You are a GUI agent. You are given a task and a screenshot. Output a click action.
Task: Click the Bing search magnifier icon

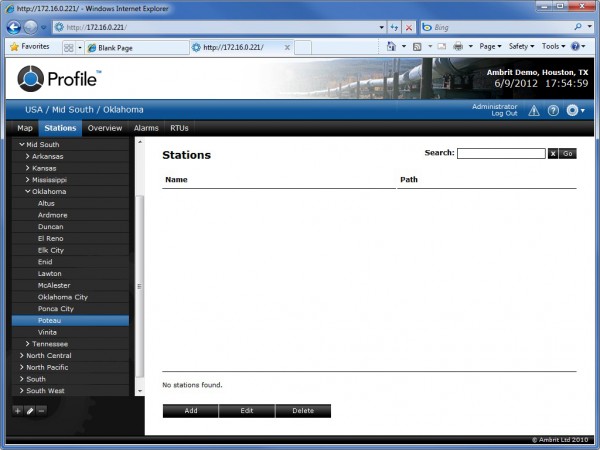tap(578, 26)
